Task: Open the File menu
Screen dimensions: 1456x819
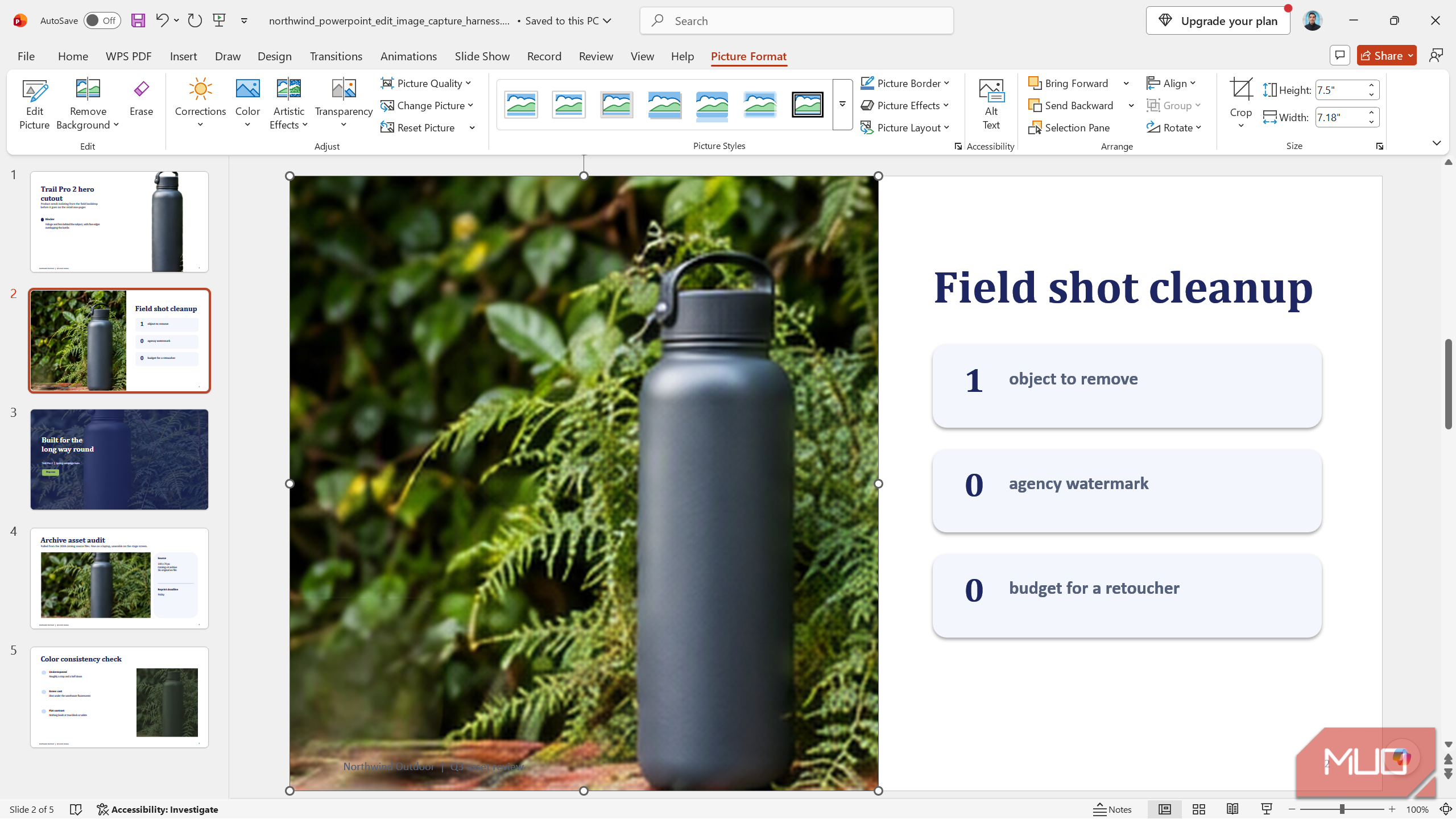Action: (26, 56)
